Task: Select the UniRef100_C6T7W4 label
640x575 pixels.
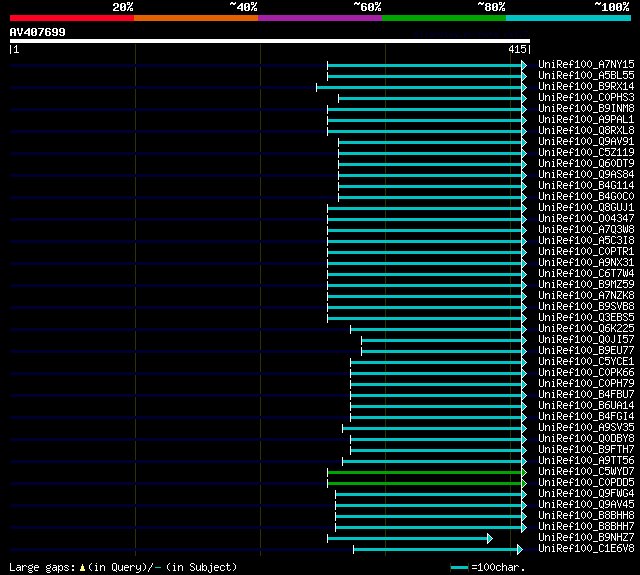Action: 586,274
